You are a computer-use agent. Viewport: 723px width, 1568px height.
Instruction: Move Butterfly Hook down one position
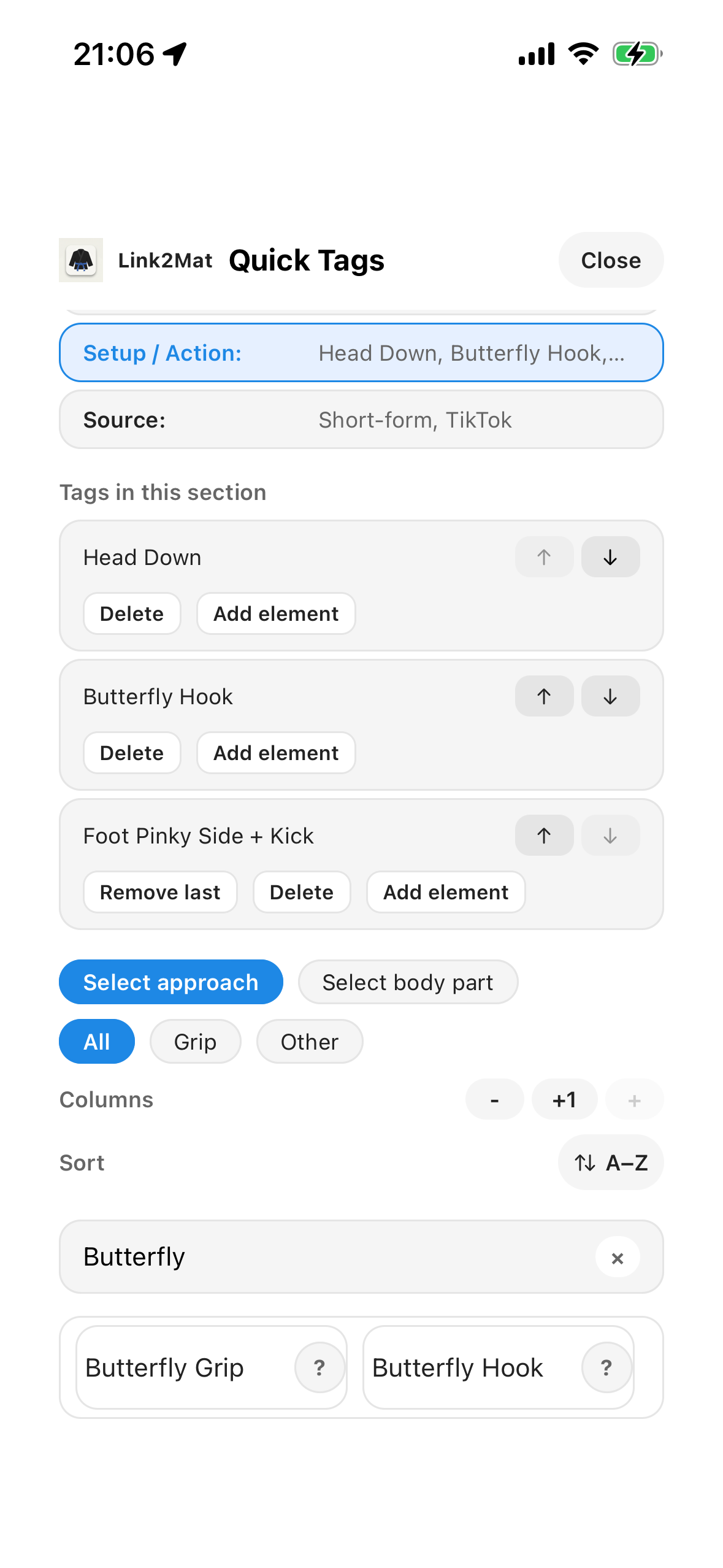[610, 696]
